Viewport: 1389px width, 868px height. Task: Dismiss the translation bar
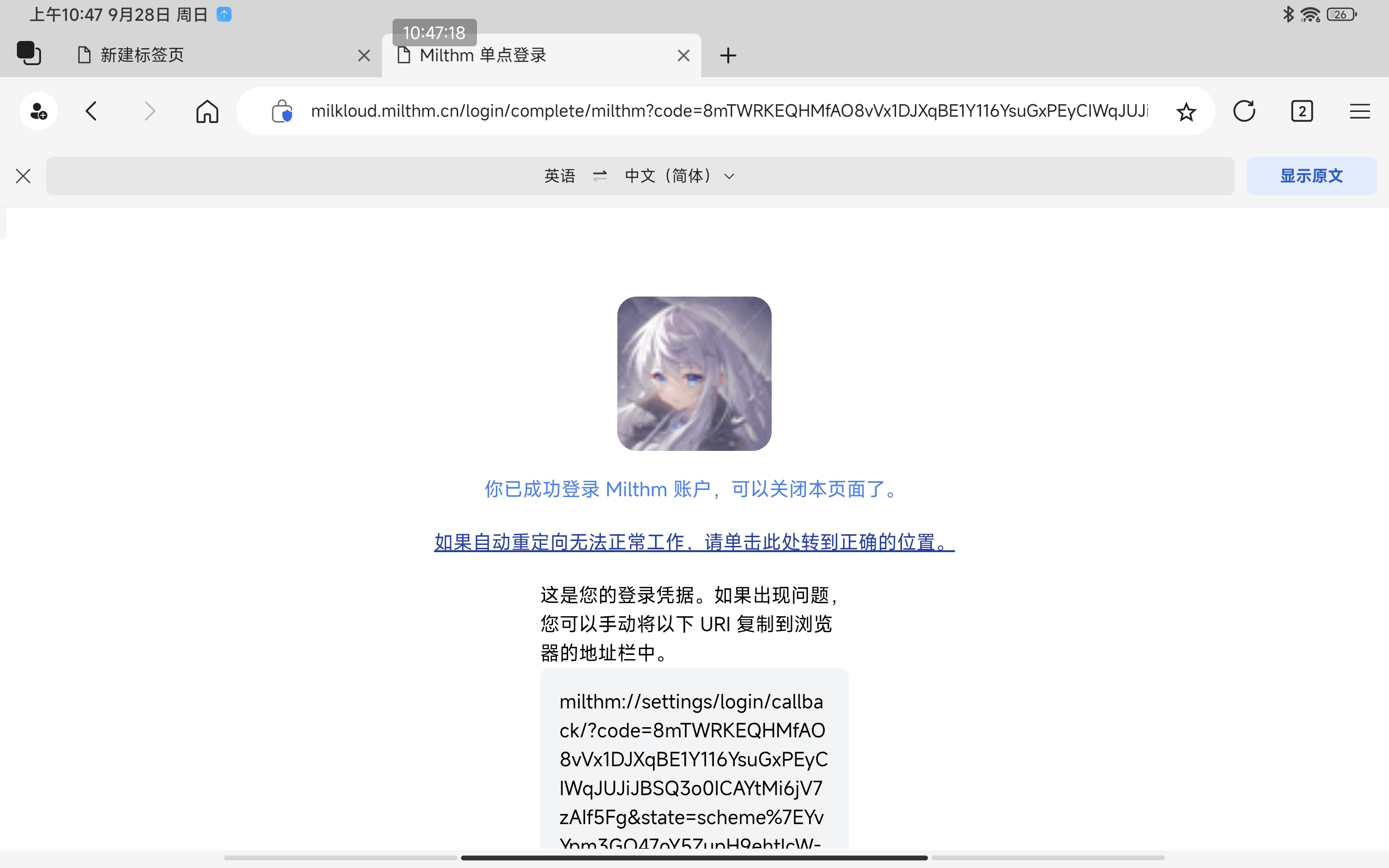point(23,176)
